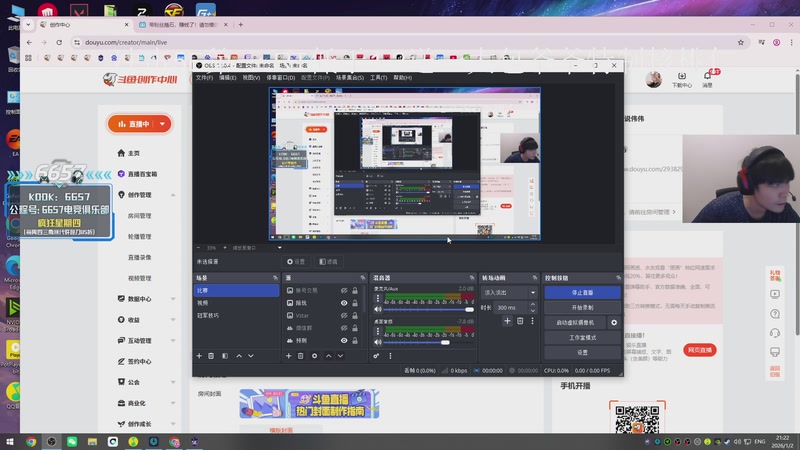Open File Explorer from the taskbar
The width and height of the screenshot is (800, 450).
point(92,442)
